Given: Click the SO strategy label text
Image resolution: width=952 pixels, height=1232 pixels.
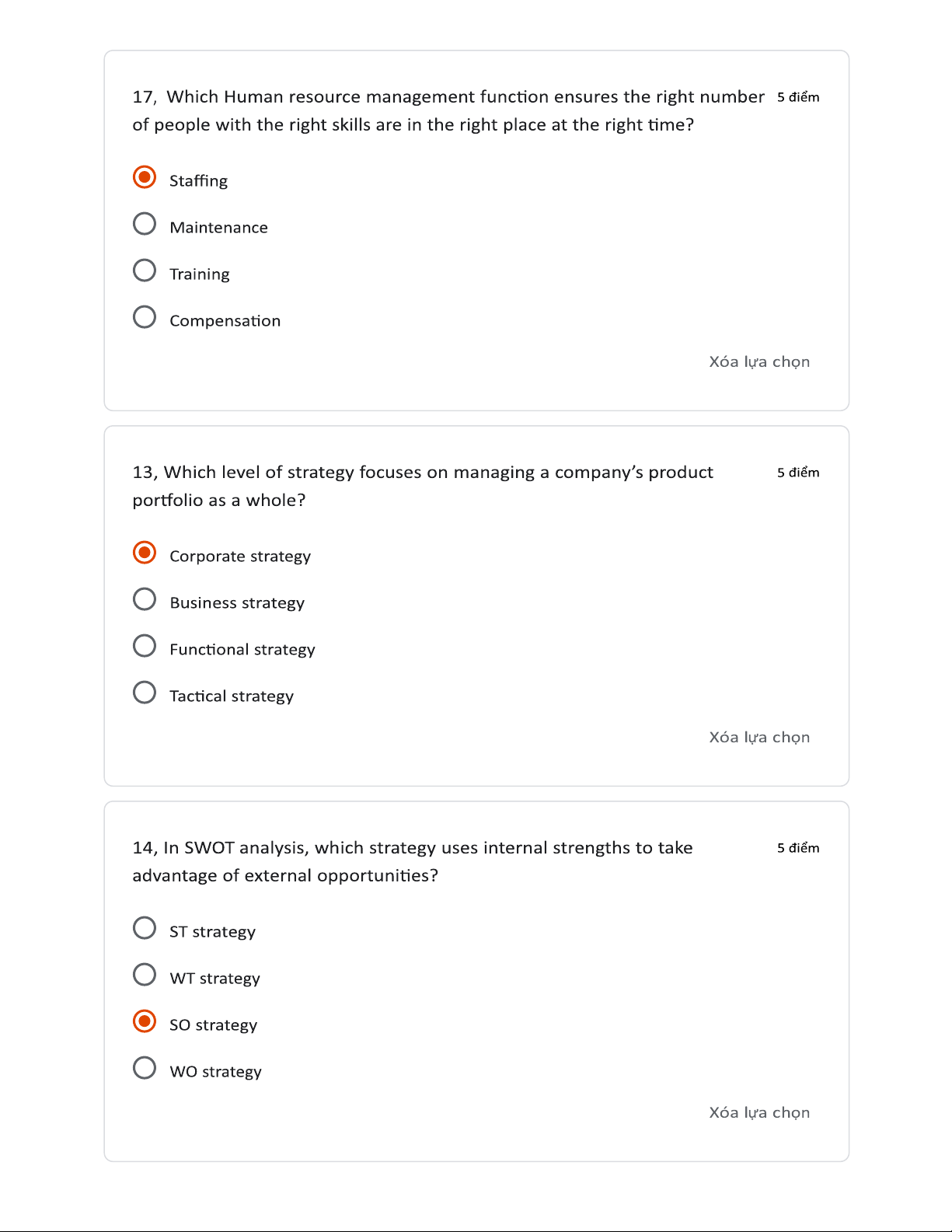Looking at the screenshot, I should click(213, 1025).
